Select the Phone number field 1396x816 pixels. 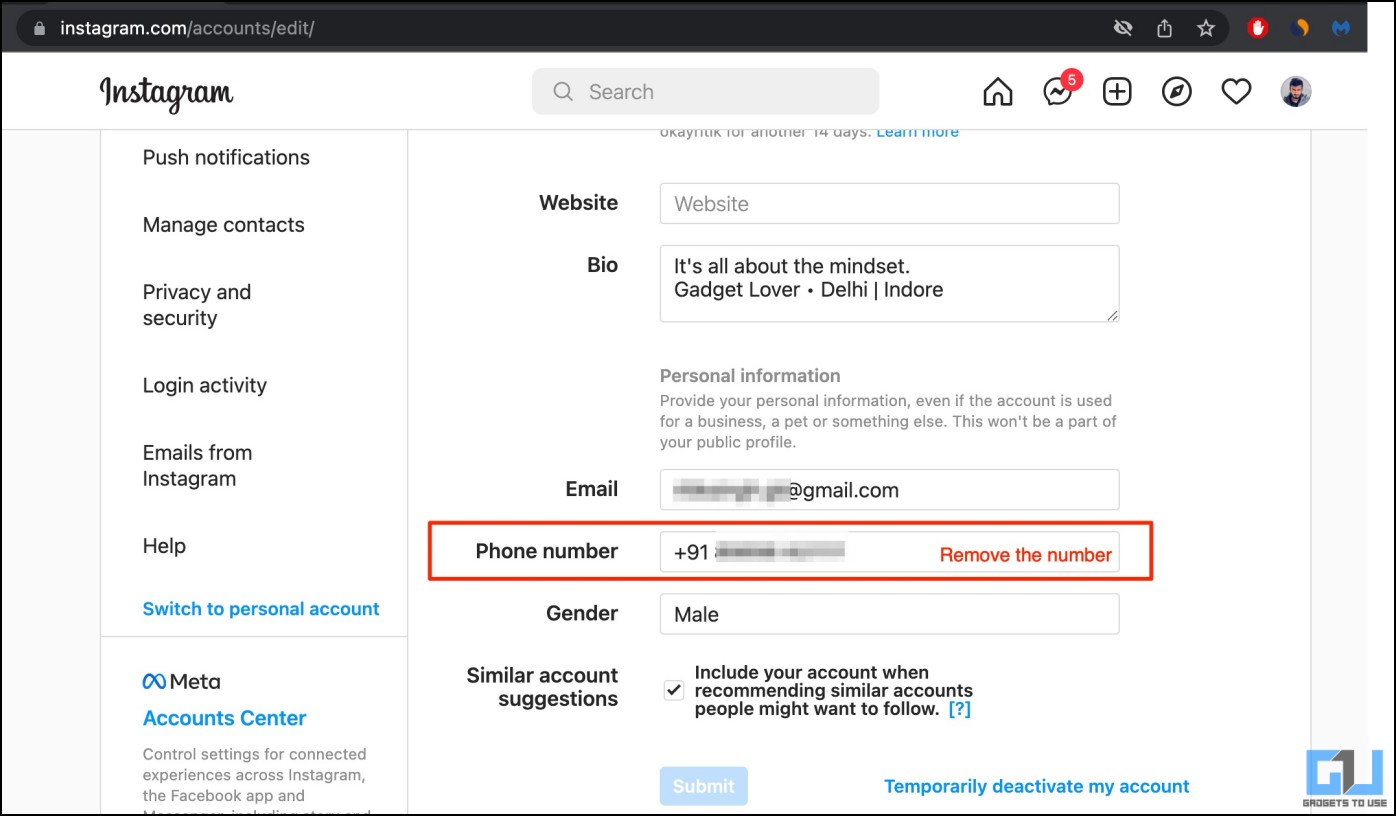point(889,552)
